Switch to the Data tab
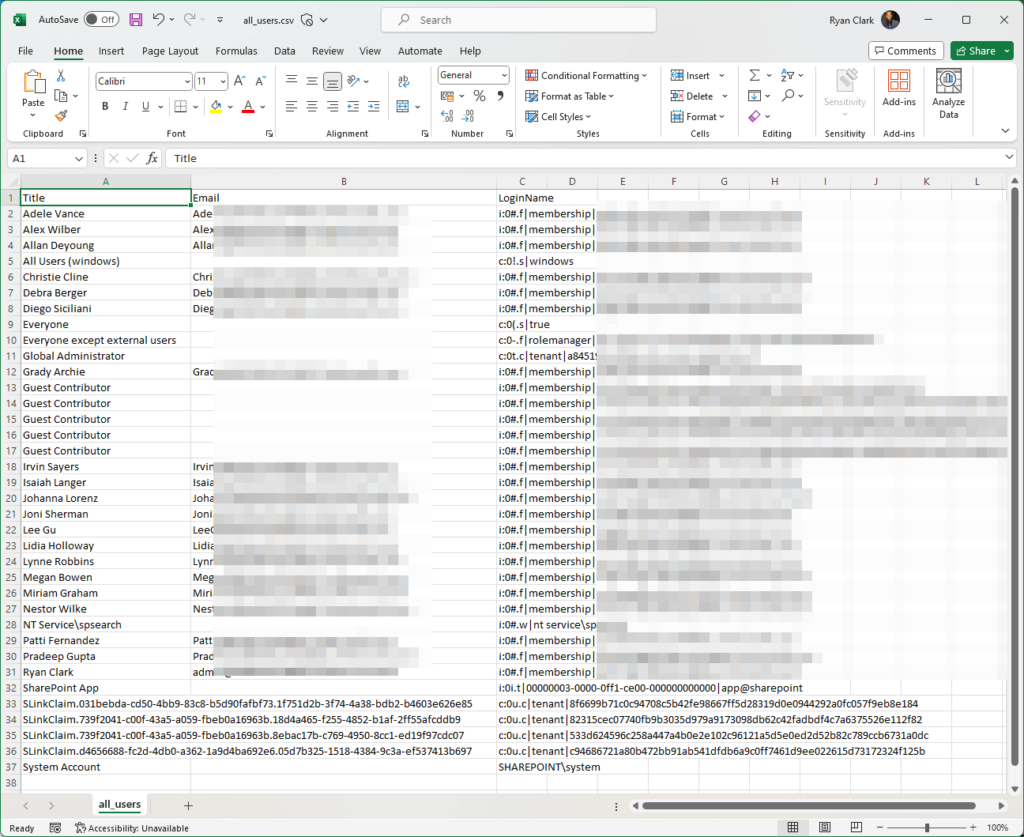1024x837 pixels. pyautogui.click(x=284, y=51)
